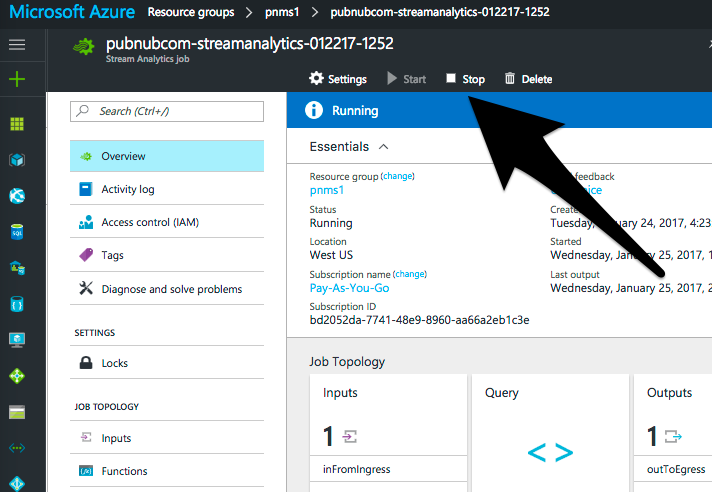712x492 pixels.
Task: Open Storage accounts icon in sidebar
Action: click(x=17, y=412)
